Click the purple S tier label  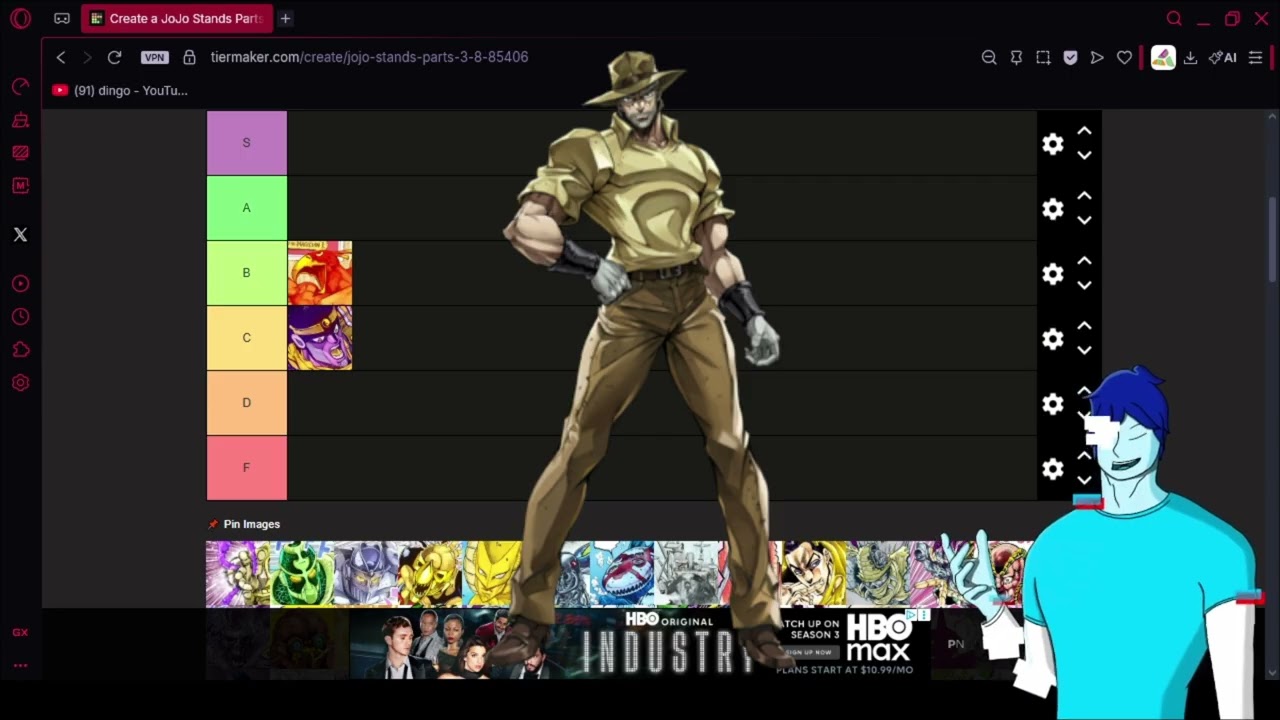point(246,143)
